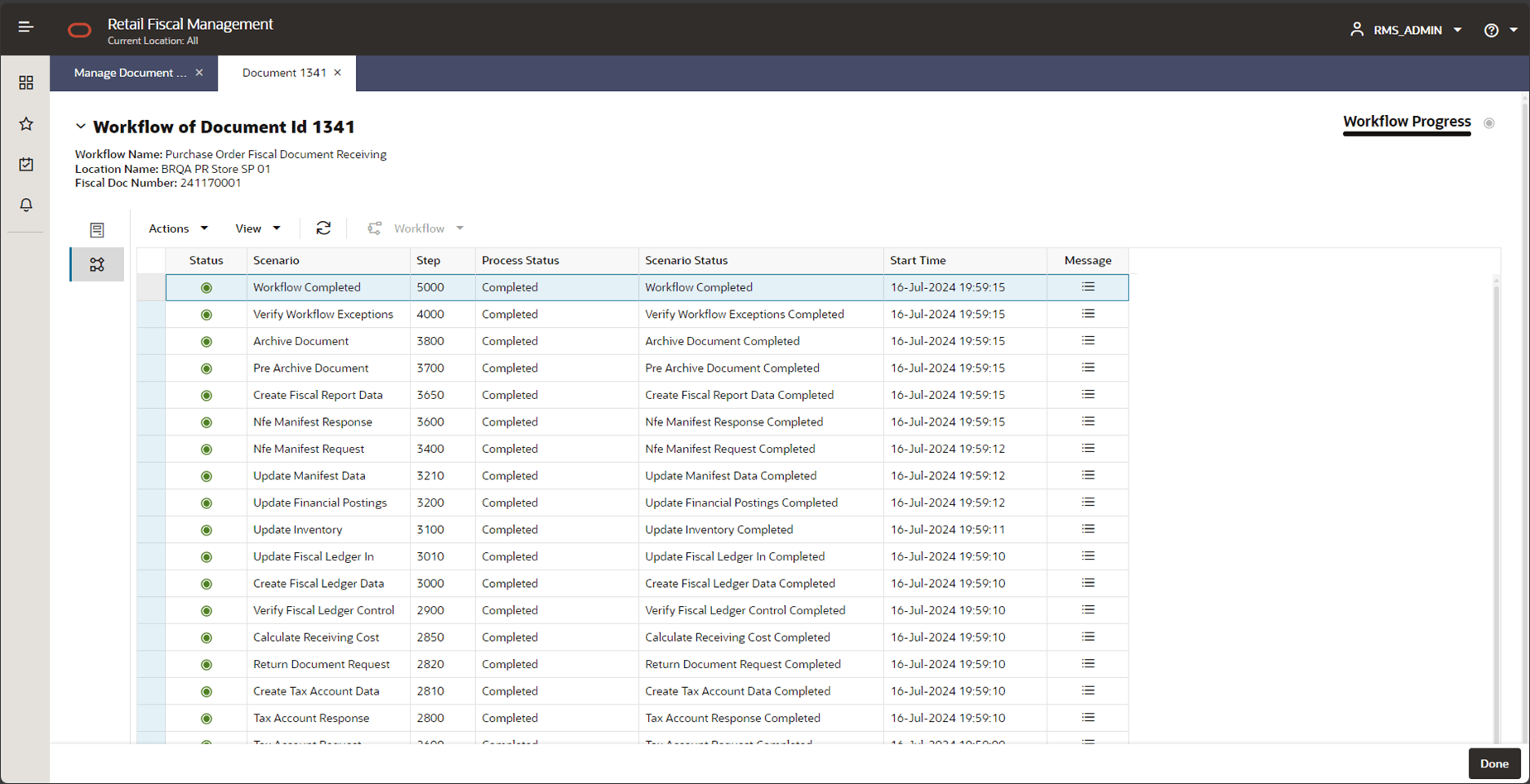
Task: Select the Nfe Manifest Request row
Action: (x=309, y=449)
